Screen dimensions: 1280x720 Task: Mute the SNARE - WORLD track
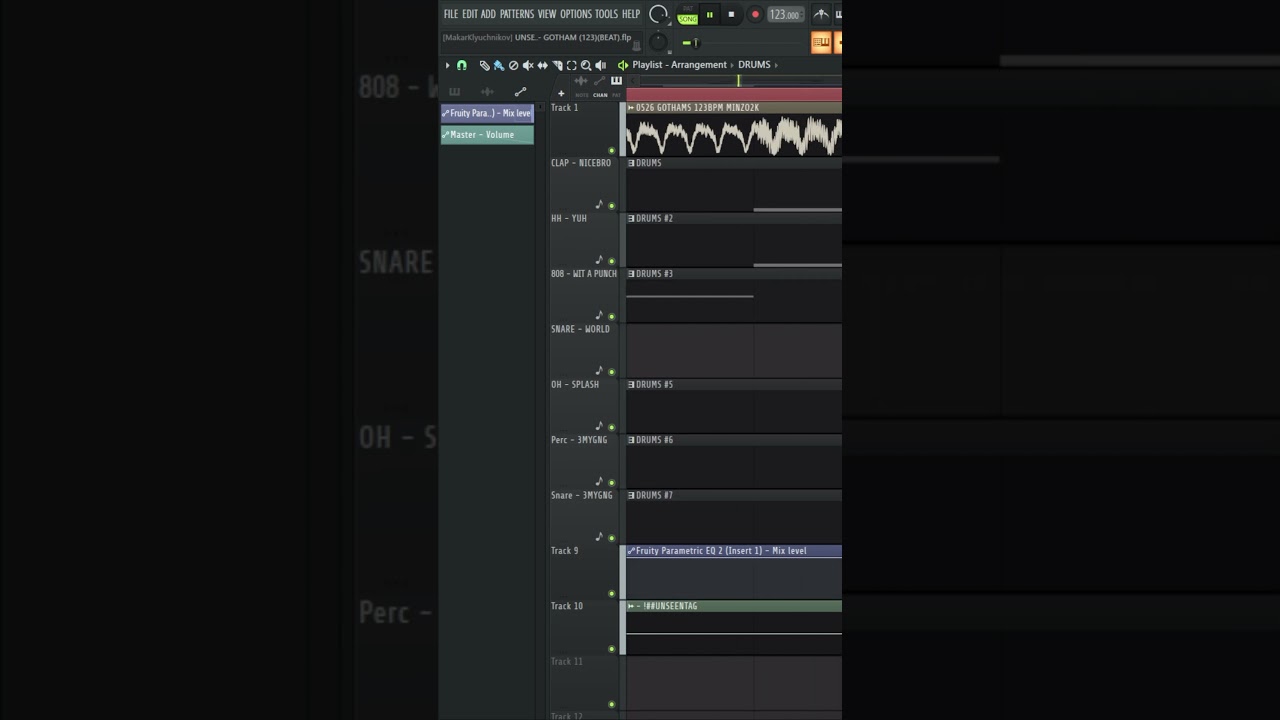612,372
